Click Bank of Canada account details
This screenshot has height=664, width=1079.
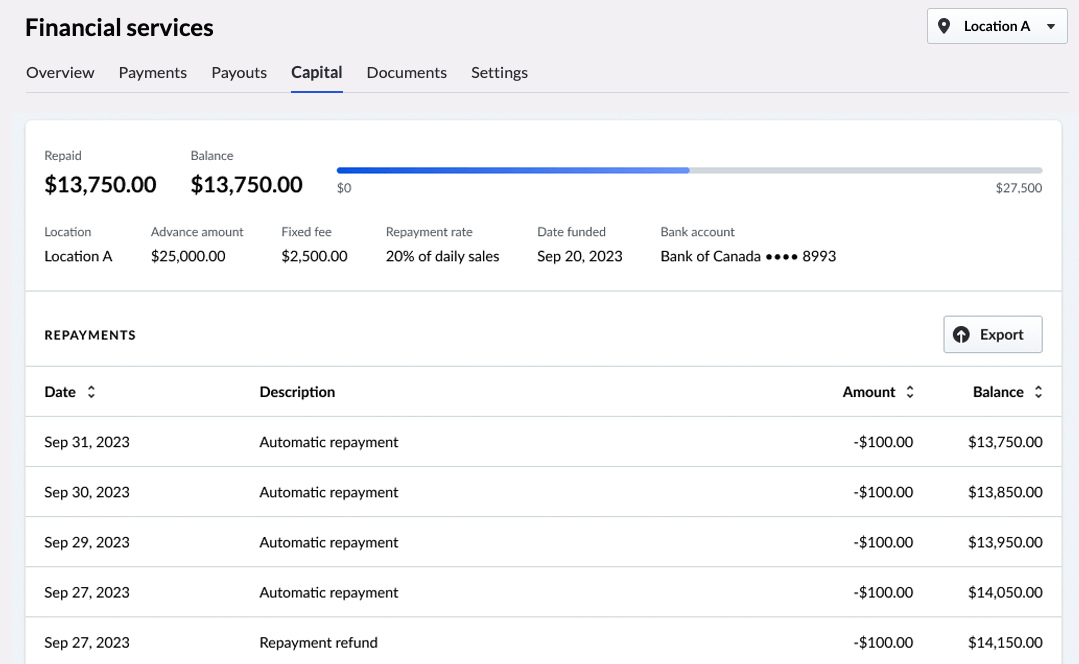click(748, 256)
